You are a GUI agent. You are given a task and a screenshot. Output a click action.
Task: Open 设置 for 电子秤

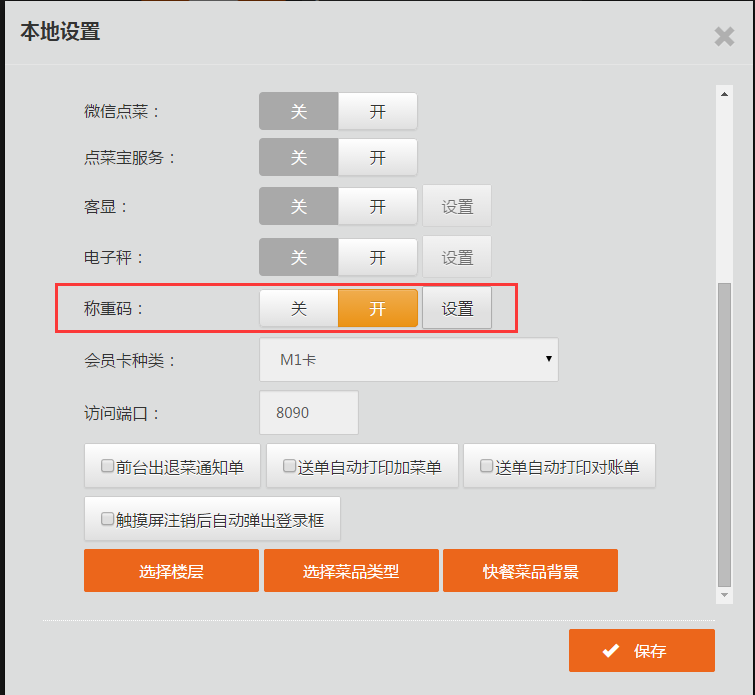coord(457,257)
